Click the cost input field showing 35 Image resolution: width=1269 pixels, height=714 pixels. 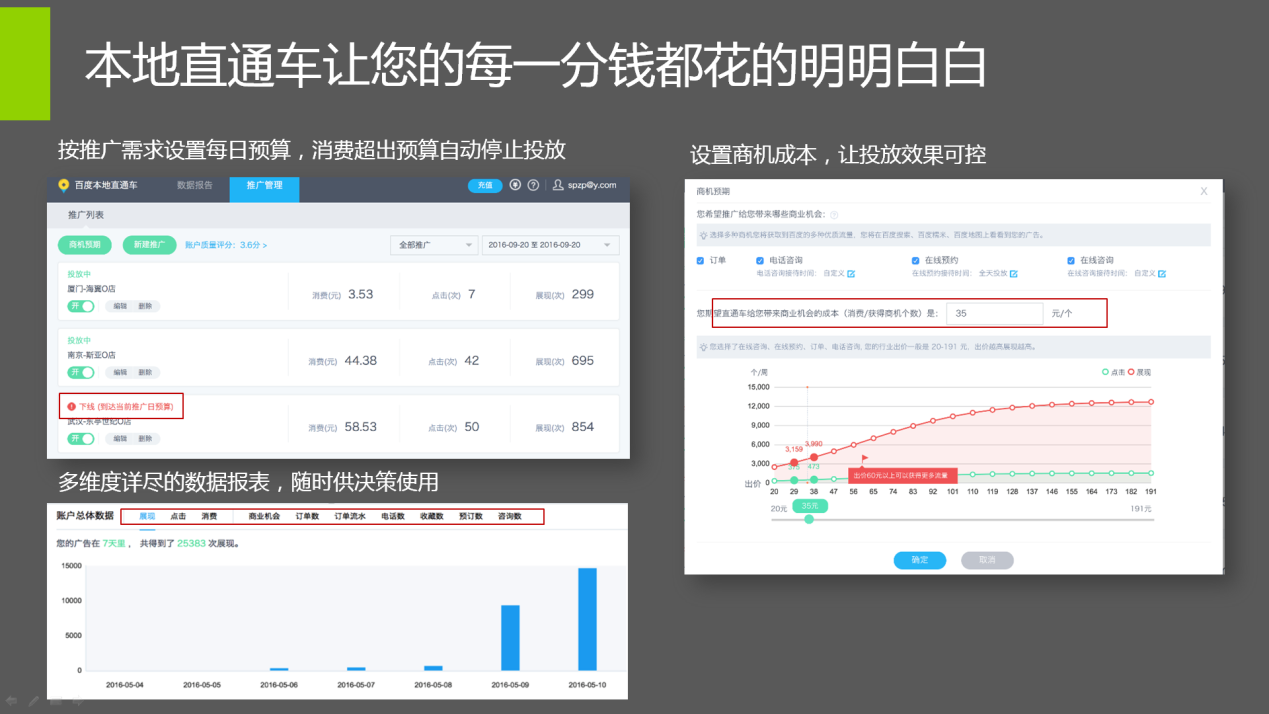(x=994, y=313)
